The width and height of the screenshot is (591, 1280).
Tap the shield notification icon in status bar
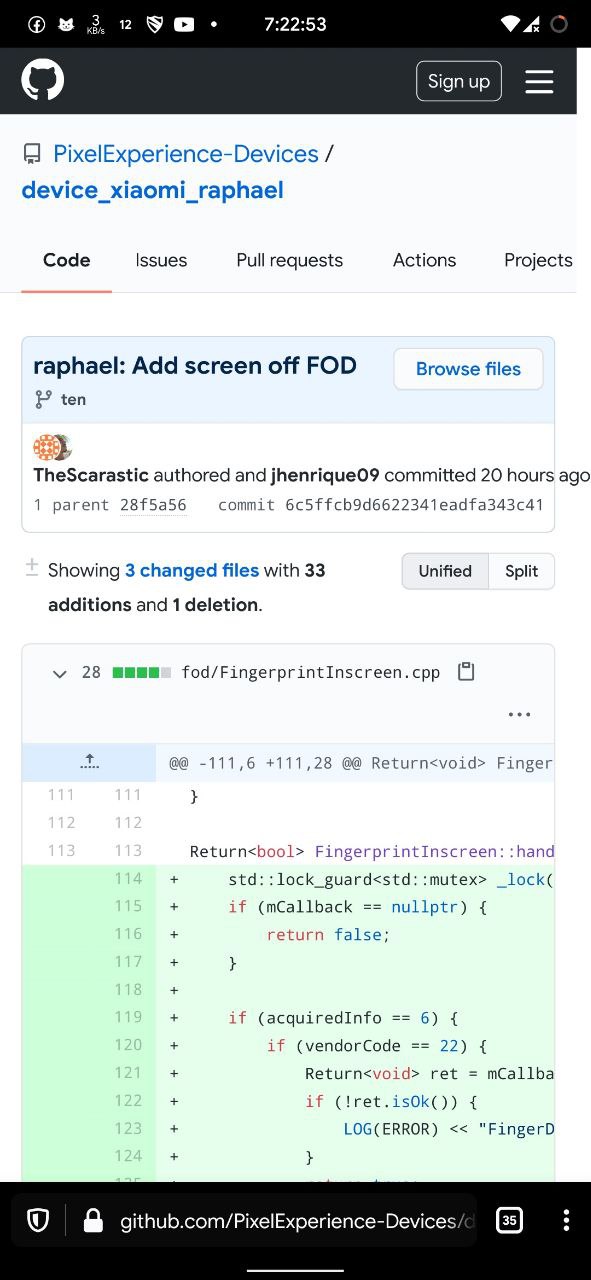point(154,24)
